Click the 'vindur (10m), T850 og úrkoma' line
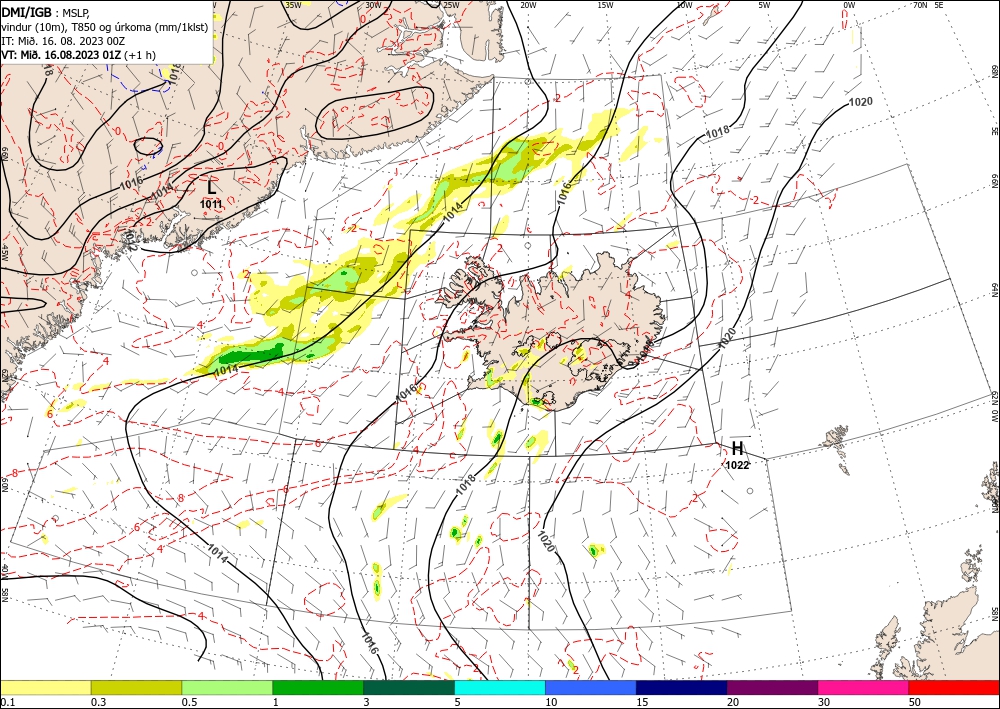1000x709 pixels. tap(105, 27)
